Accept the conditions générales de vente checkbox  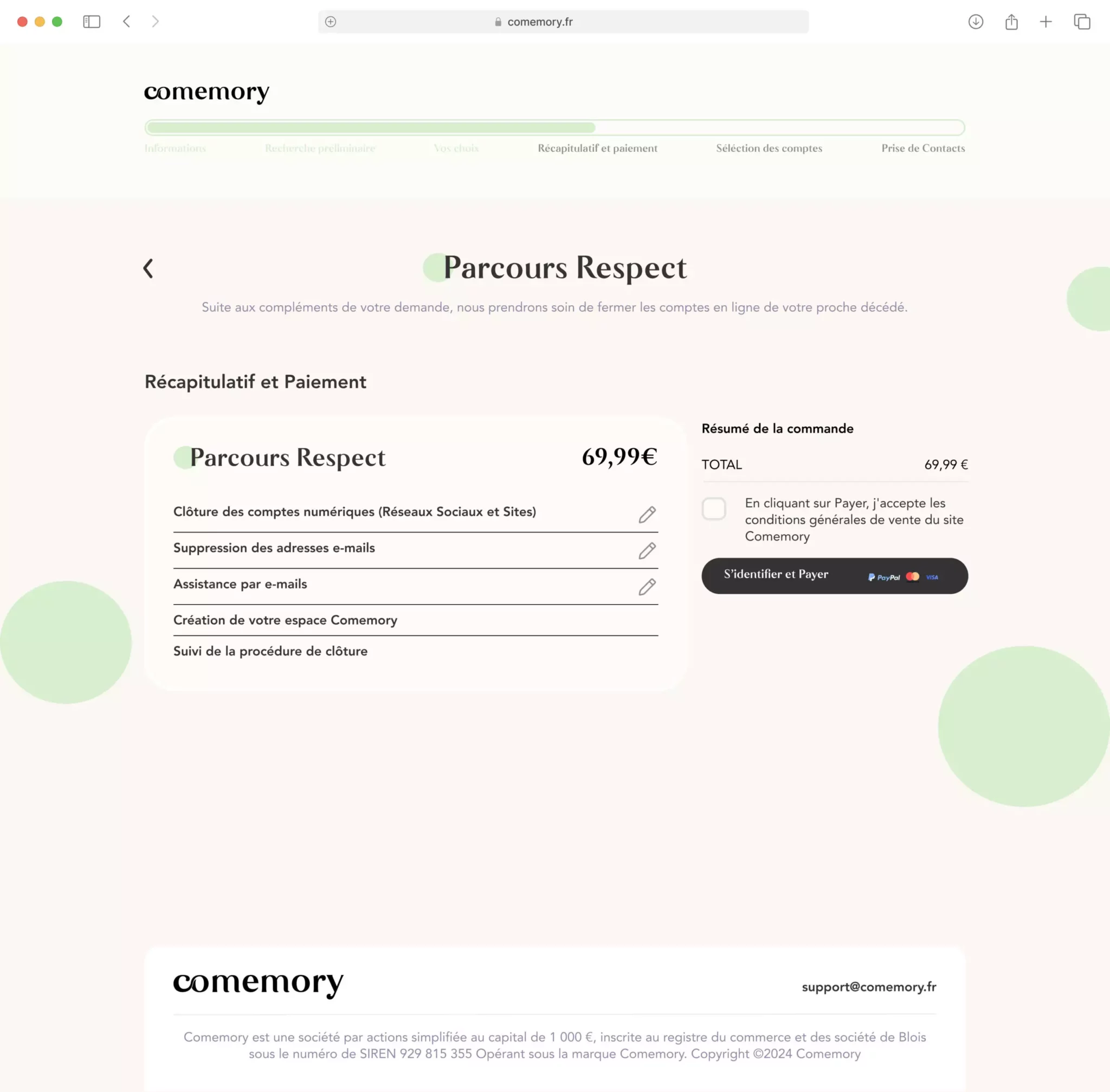click(714, 509)
